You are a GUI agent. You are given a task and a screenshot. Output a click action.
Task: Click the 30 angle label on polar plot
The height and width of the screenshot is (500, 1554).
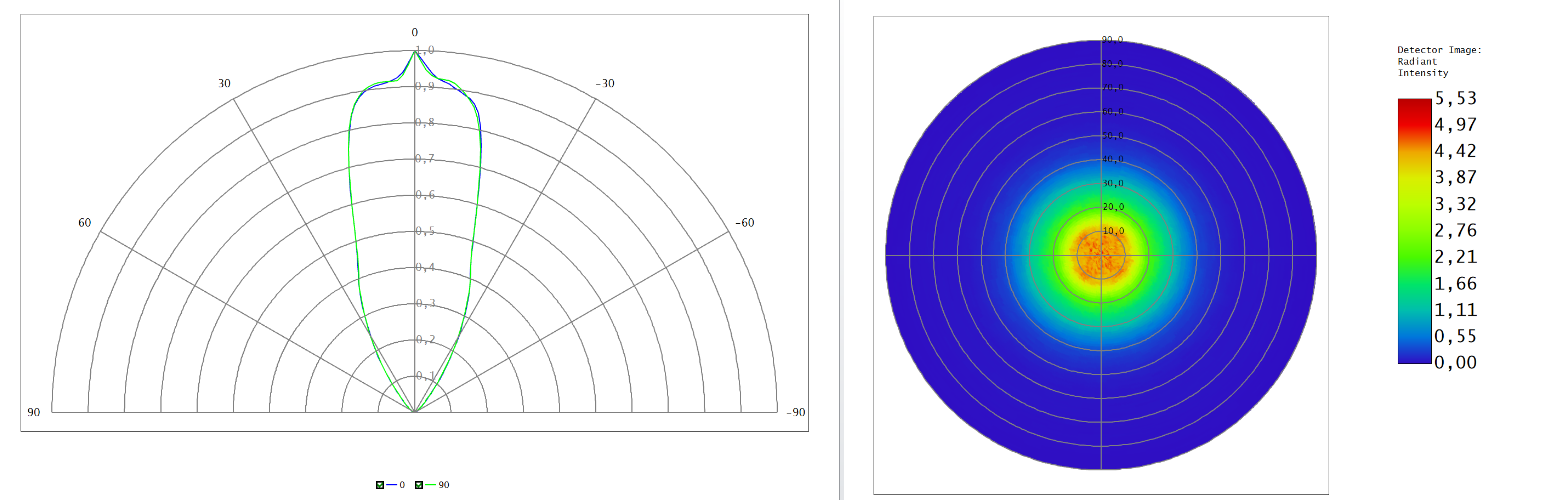pos(224,83)
